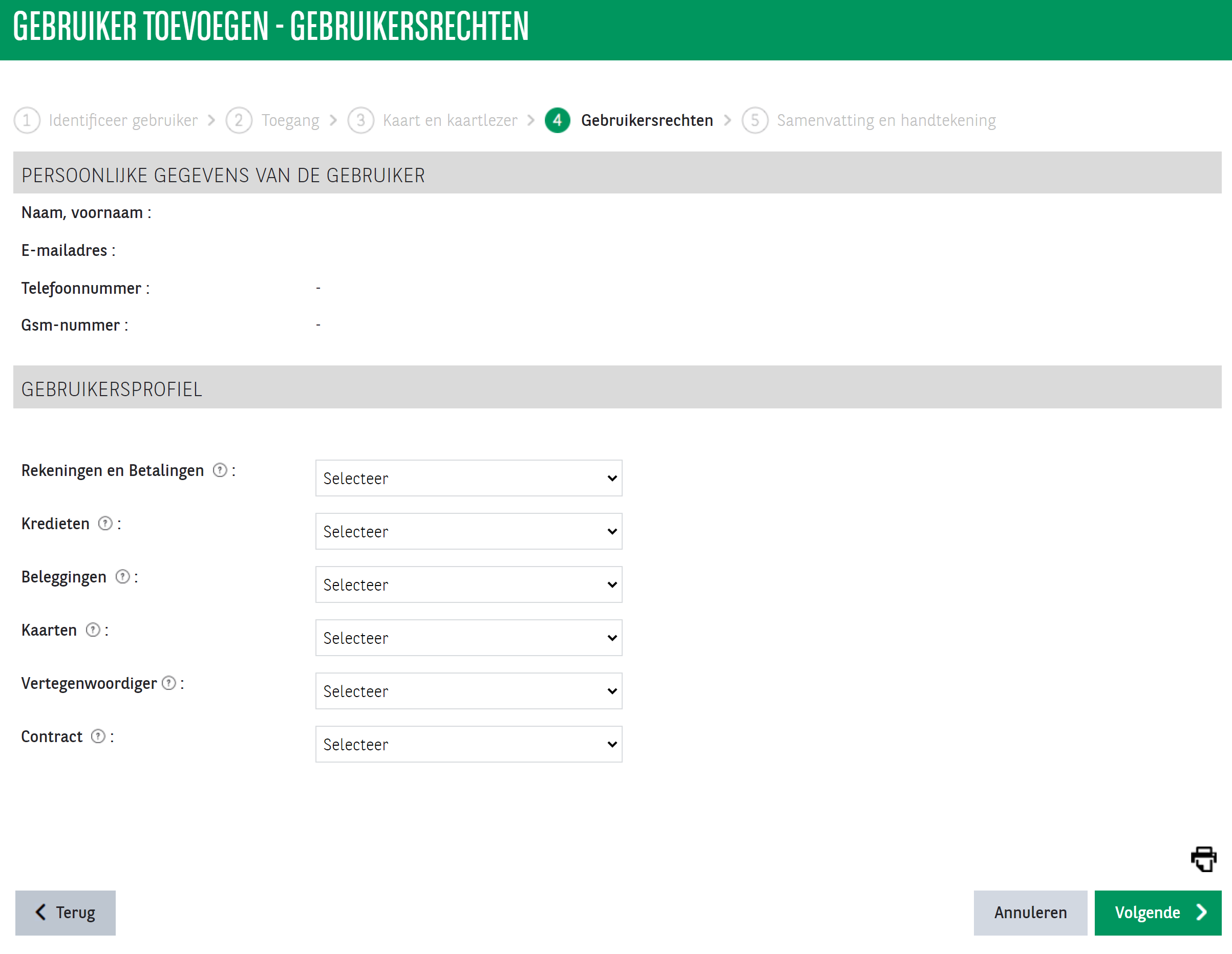Open Rekeningen en Betalingen dropdown
Image resolution: width=1232 pixels, height=954 pixels.
pyautogui.click(x=468, y=478)
